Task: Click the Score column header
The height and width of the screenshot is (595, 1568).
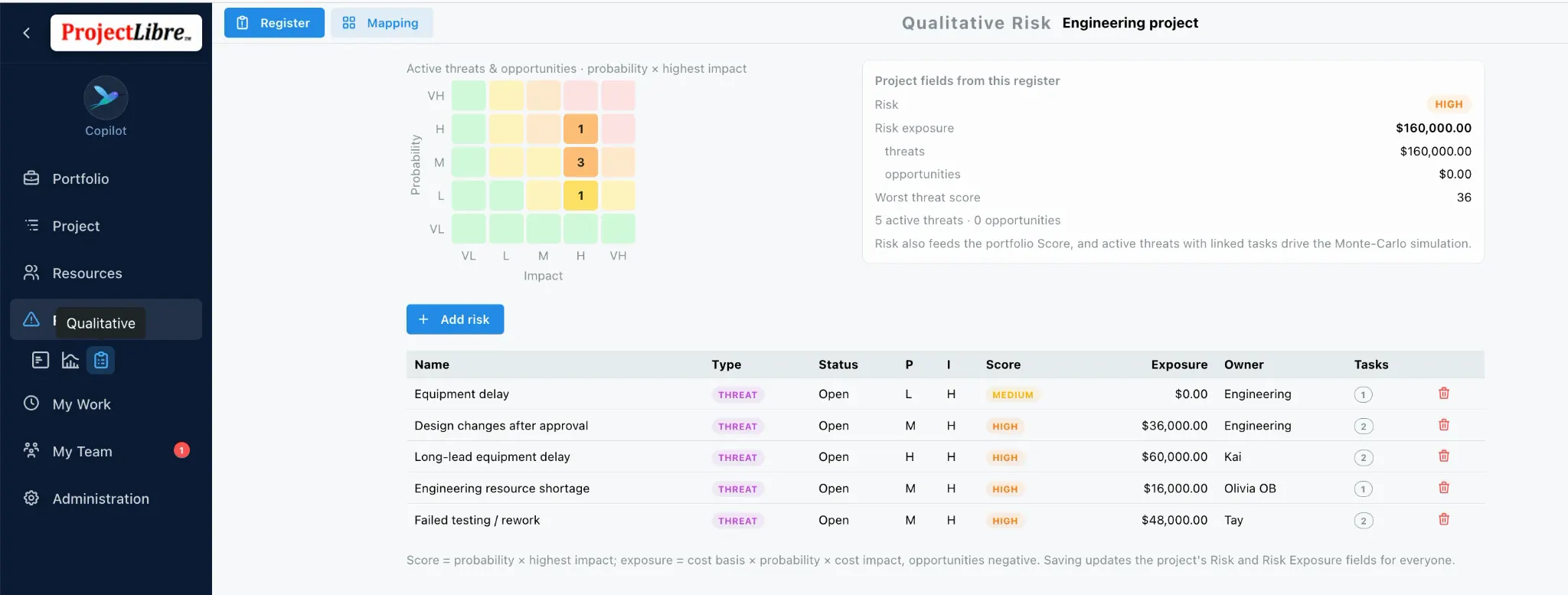Action: click(x=1003, y=365)
